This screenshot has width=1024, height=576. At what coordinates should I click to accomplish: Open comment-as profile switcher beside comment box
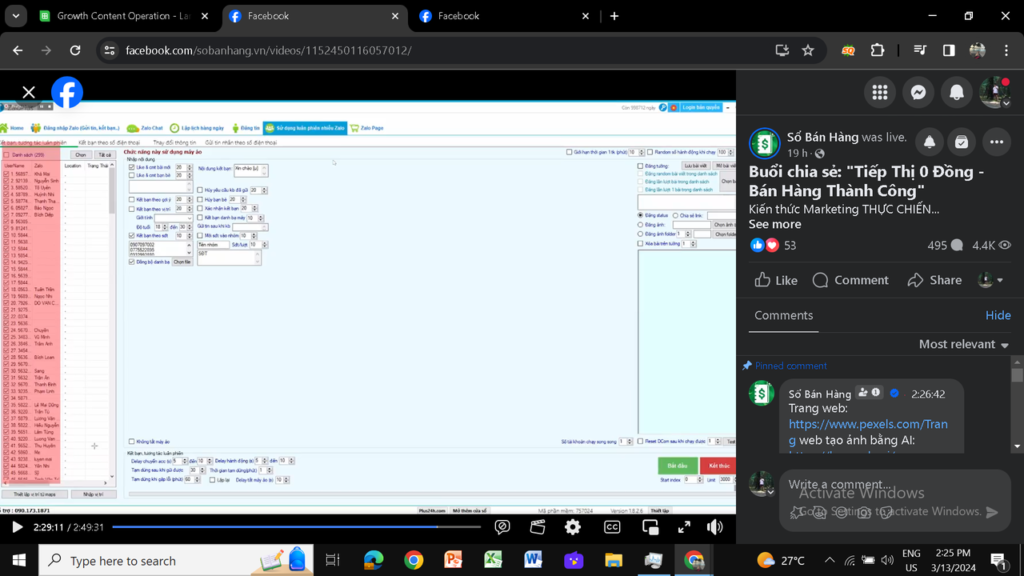(x=761, y=485)
